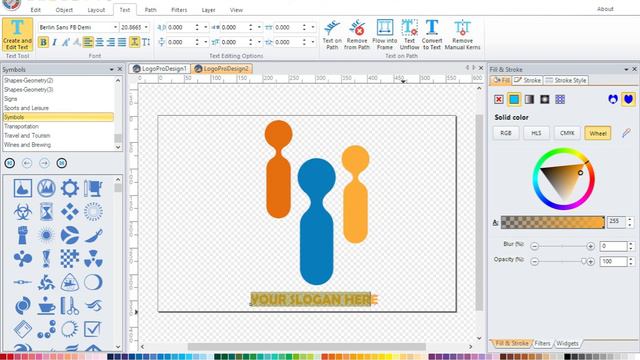Open the View ribbon tab
Viewport: 640px width, 360px height.
[236, 10]
